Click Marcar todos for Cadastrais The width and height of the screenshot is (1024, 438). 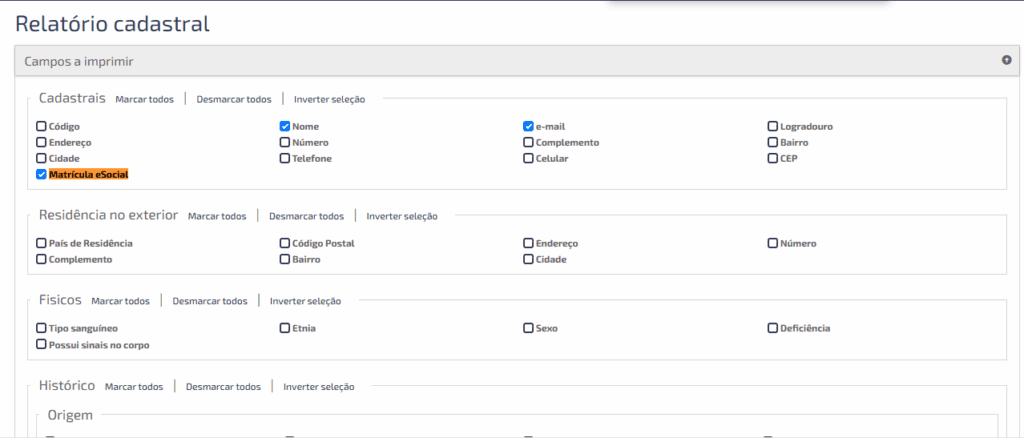pos(144,99)
